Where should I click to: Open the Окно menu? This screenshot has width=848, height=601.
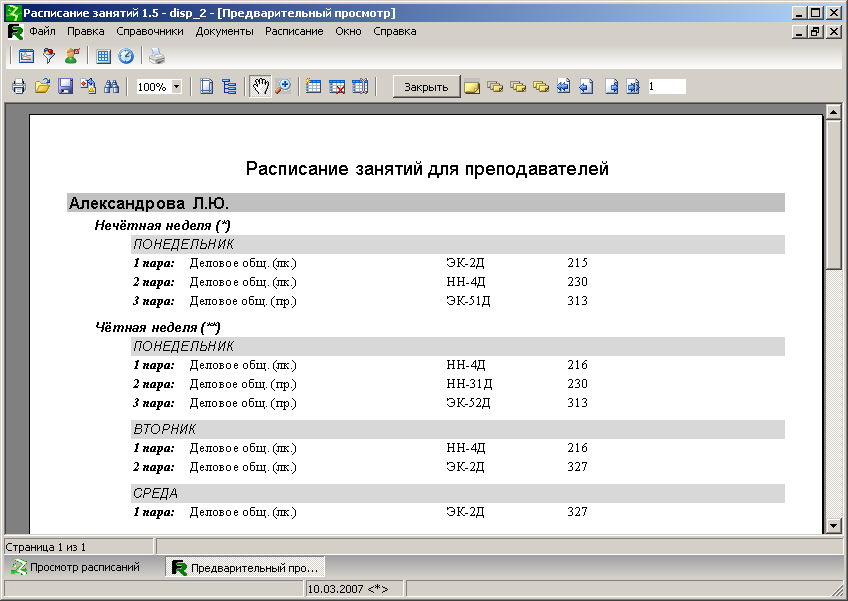pyautogui.click(x=348, y=31)
